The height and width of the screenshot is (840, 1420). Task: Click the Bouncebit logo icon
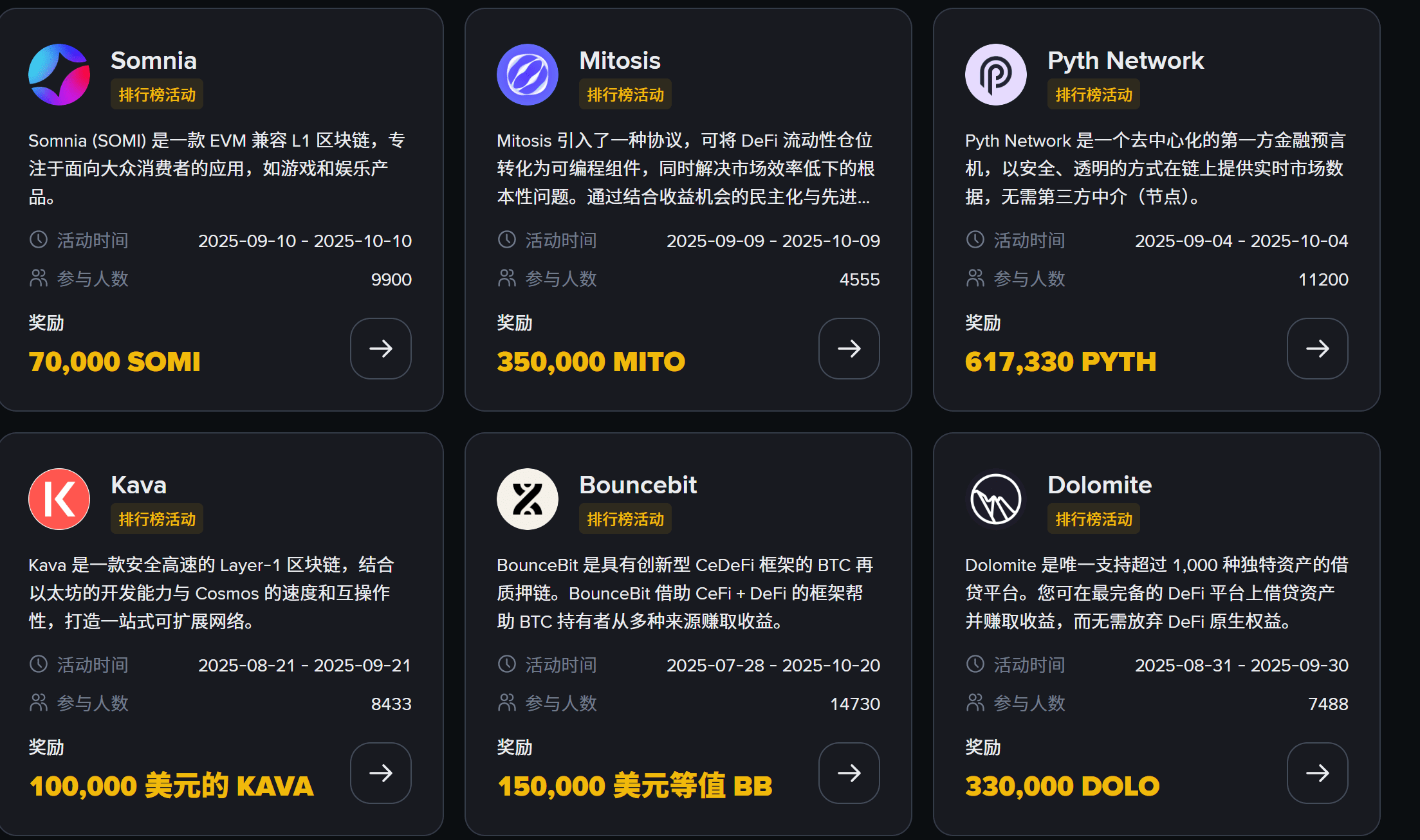528,499
